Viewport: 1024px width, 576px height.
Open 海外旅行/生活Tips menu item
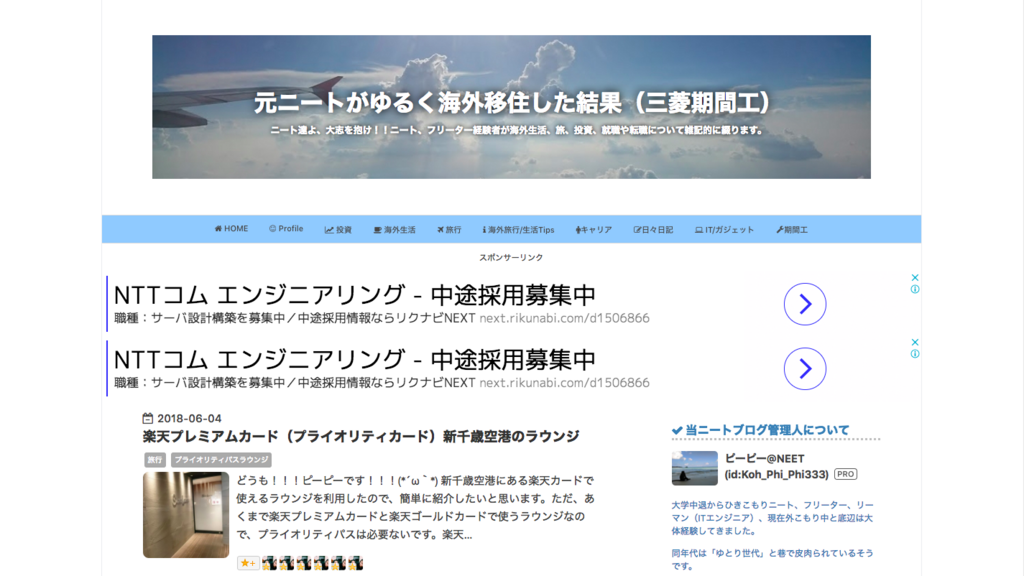(519, 230)
